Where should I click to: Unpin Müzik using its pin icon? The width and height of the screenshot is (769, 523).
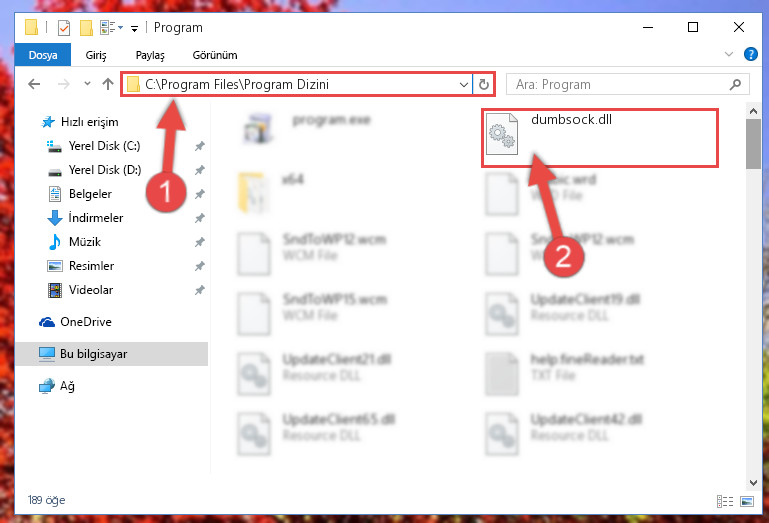pos(200,242)
